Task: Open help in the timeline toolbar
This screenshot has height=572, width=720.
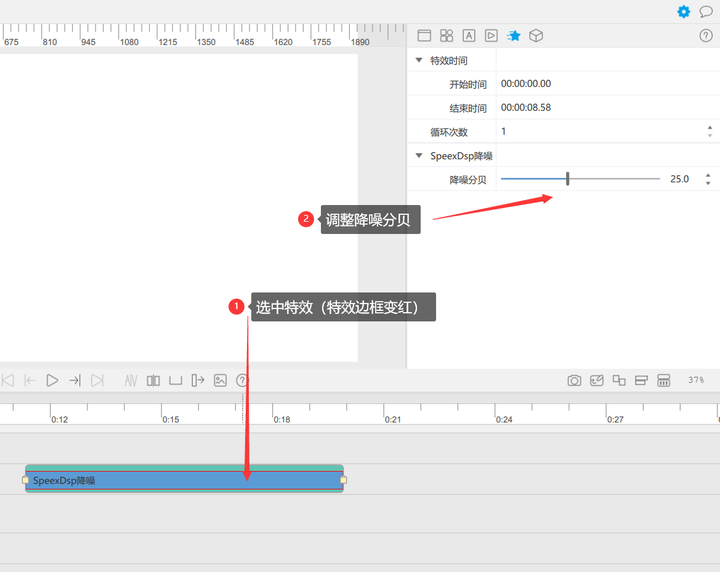Action: click(242, 380)
